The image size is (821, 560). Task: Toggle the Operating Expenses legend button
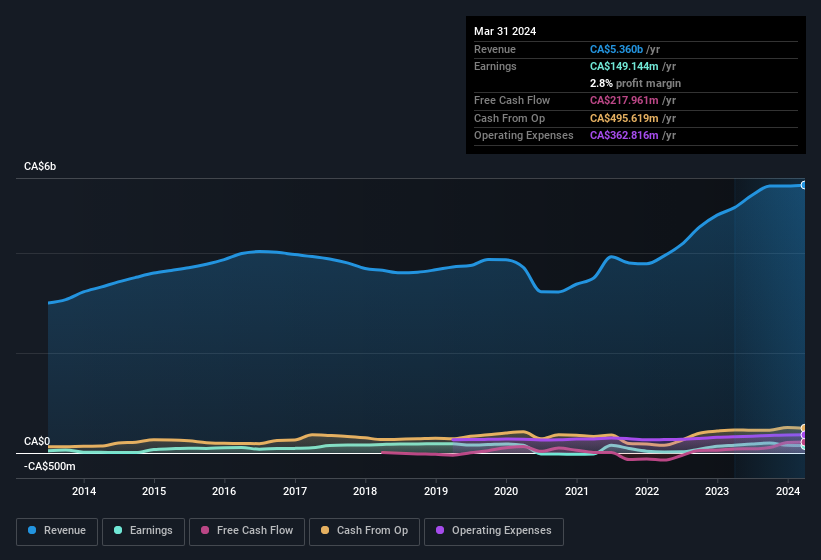[494, 531]
